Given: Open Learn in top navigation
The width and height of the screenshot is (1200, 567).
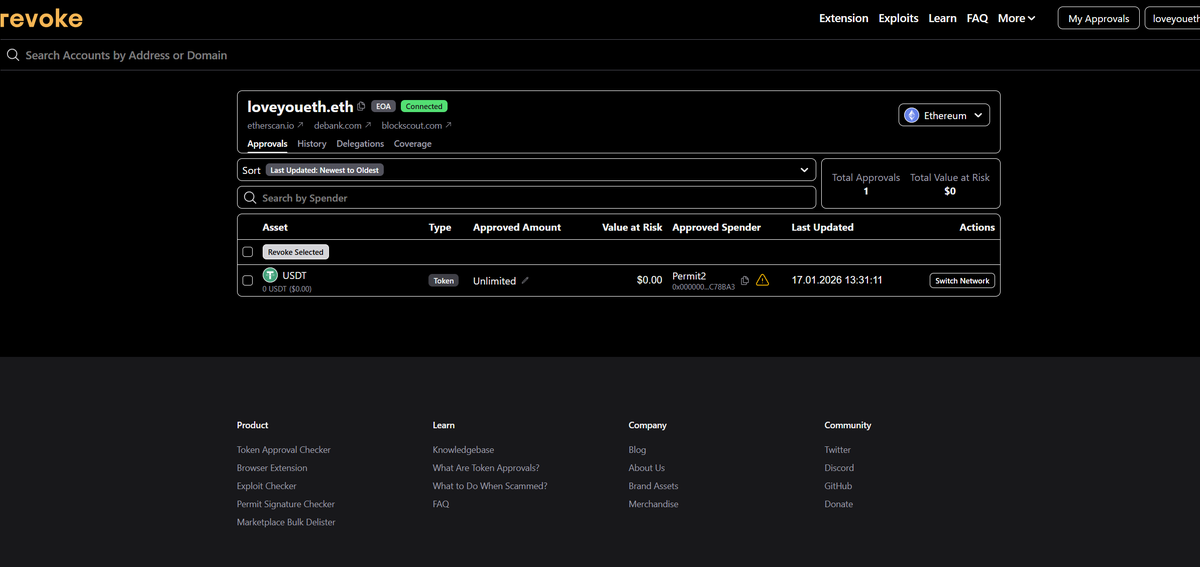Looking at the screenshot, I should click(x=942, y=18).
